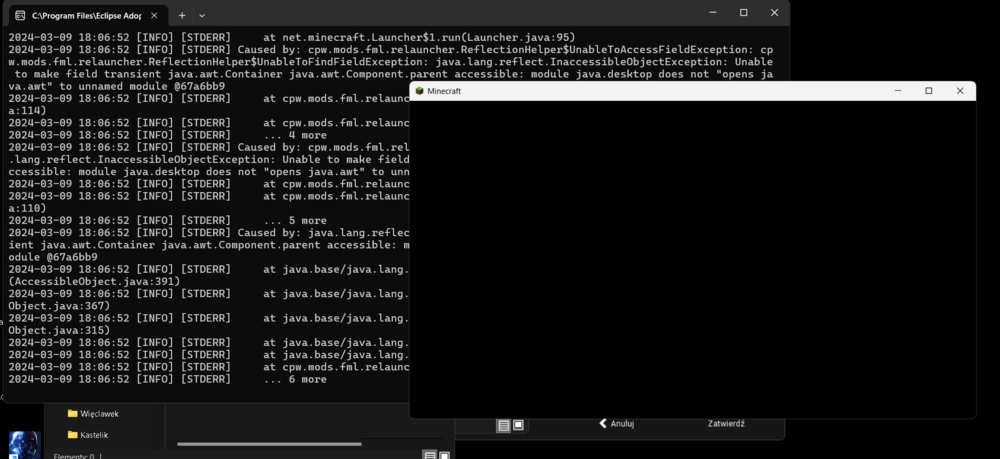Switch to large thumbnails view beside Anuluj
1000x459 pixels.
(518, 425)
